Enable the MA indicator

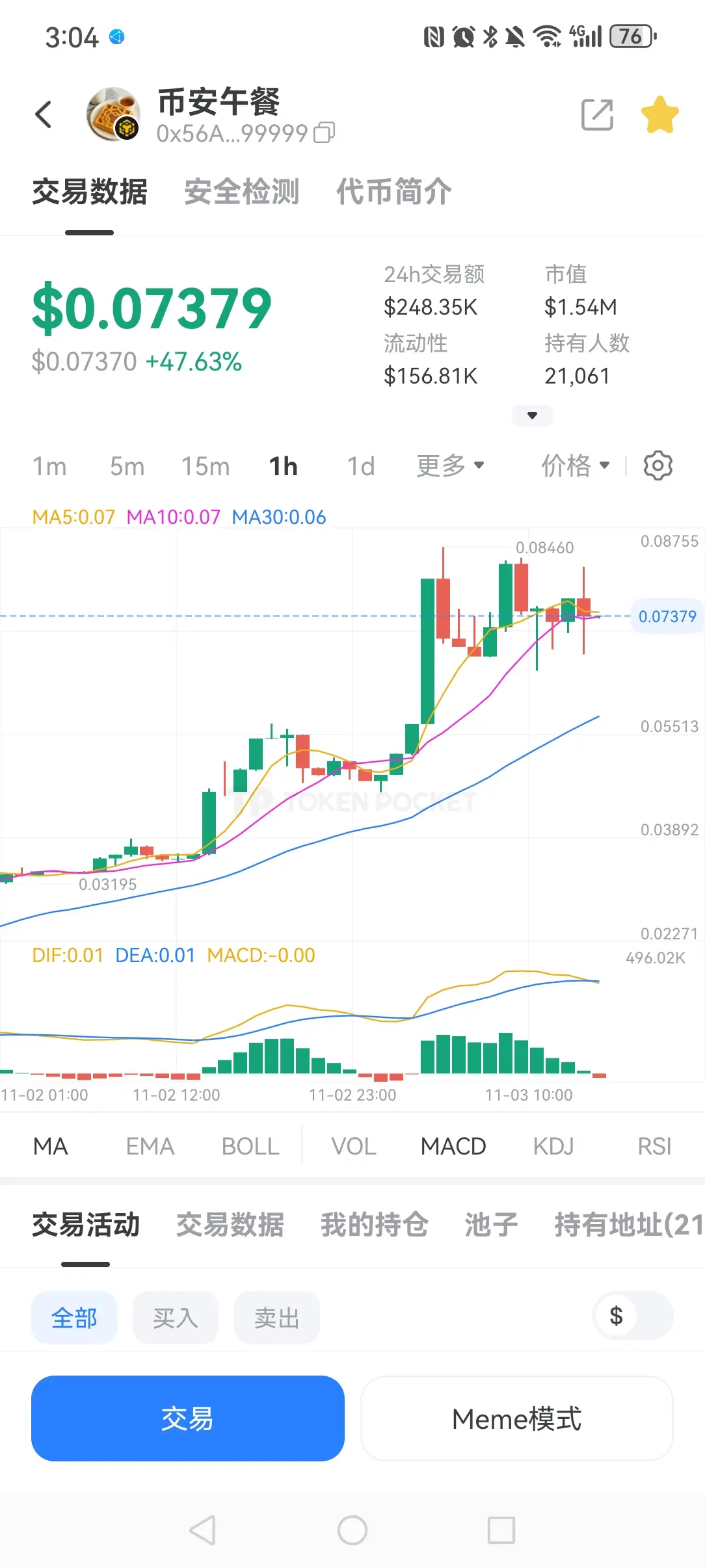pos(50,1146)
